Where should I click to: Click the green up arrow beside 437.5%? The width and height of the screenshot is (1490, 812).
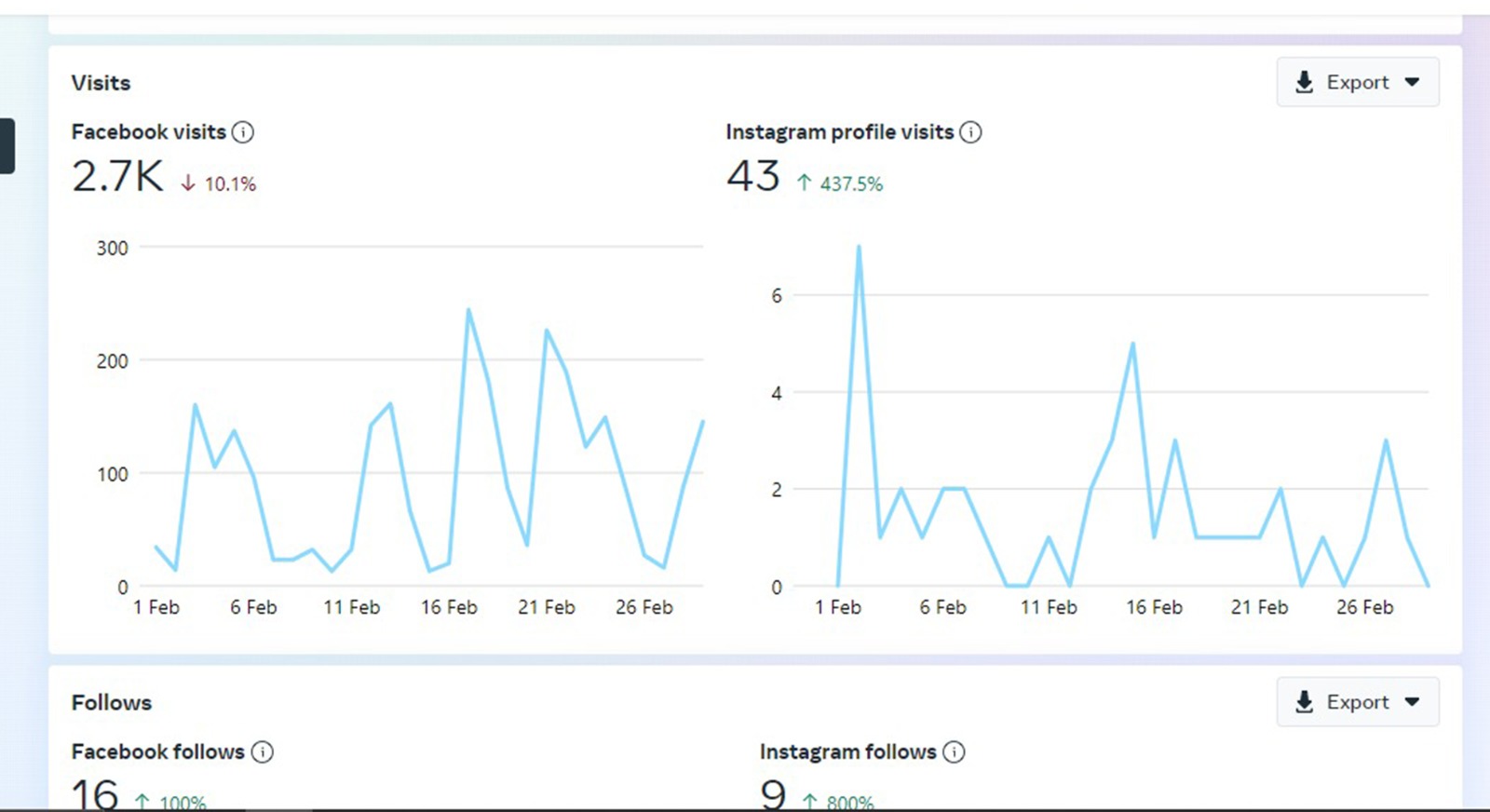click(804, 183)
